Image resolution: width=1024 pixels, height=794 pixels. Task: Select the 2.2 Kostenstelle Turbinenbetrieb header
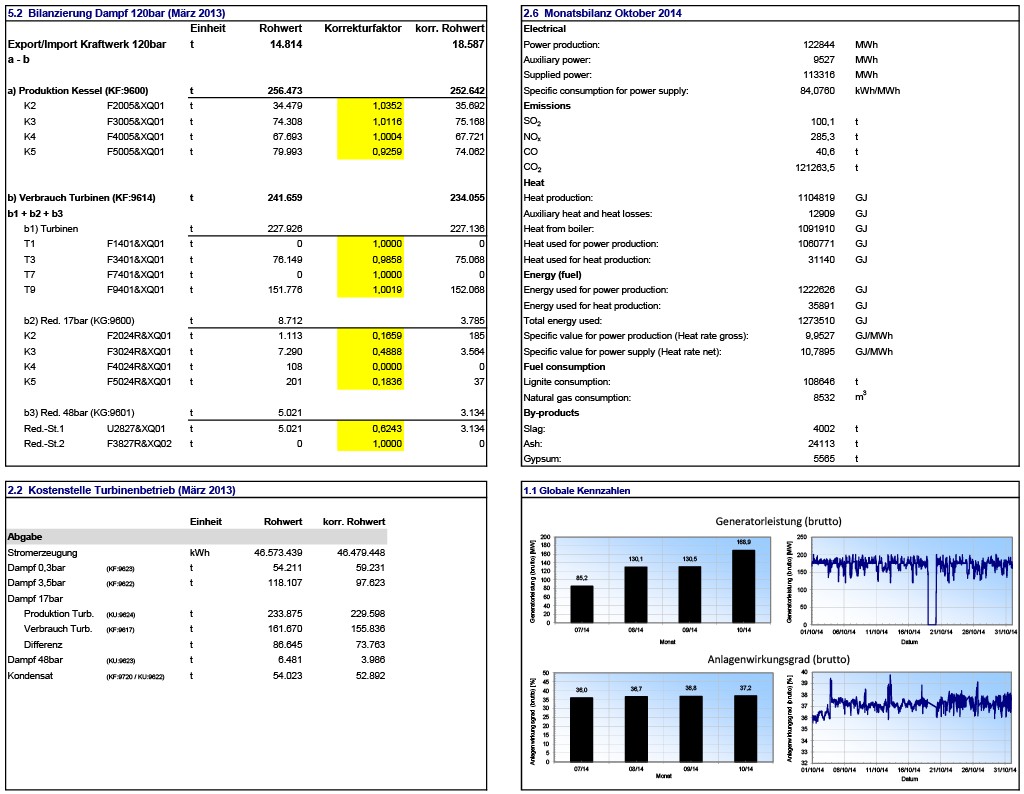click(x=121, y=490)
